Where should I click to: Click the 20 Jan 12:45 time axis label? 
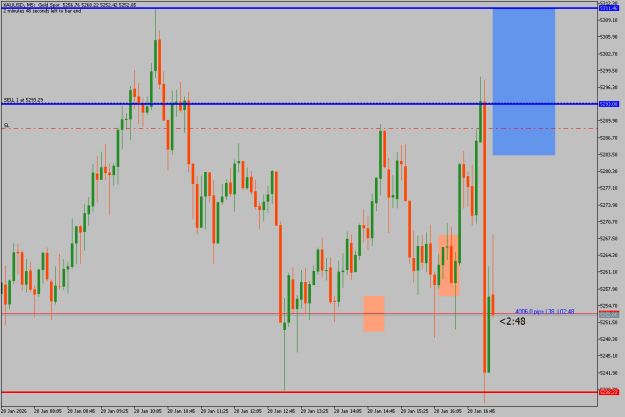[281, 411]
